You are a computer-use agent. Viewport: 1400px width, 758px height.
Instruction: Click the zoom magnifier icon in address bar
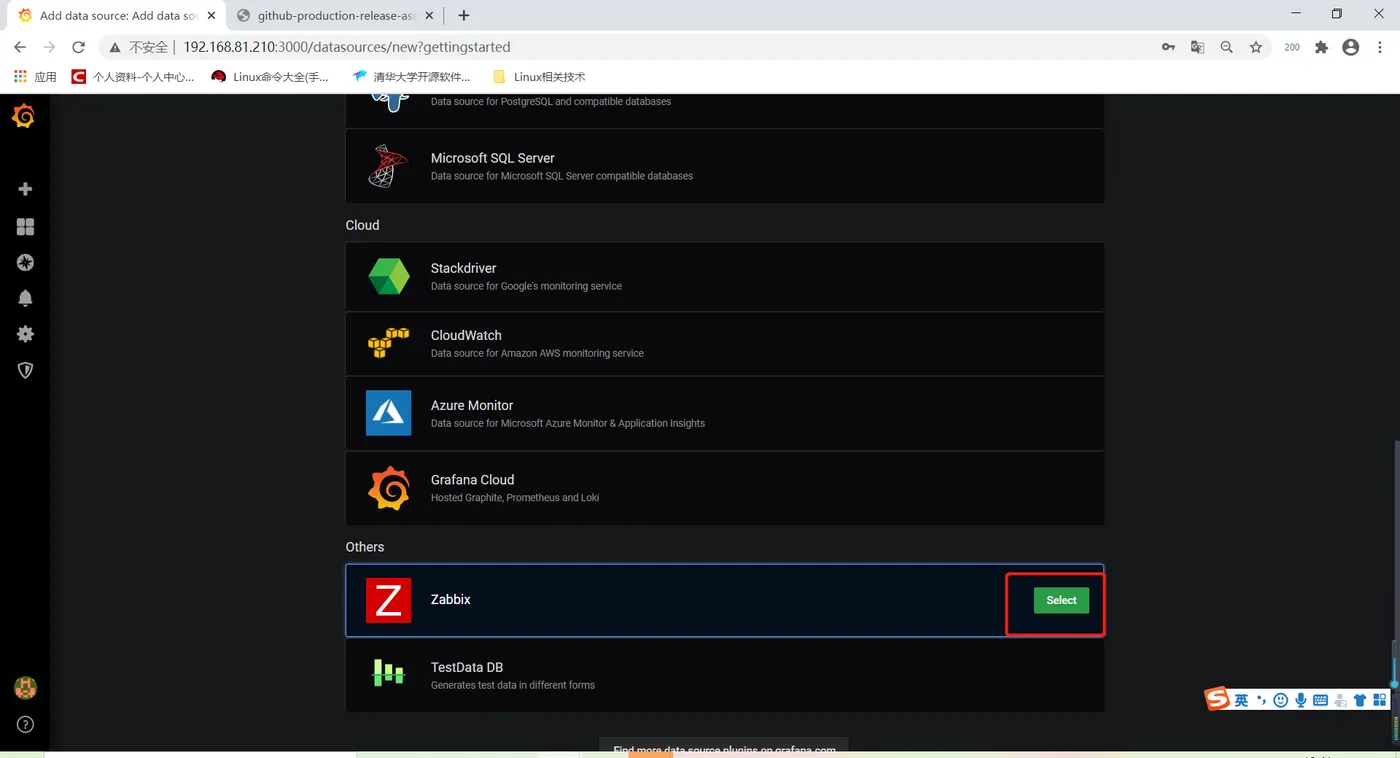coord(1226,47)
